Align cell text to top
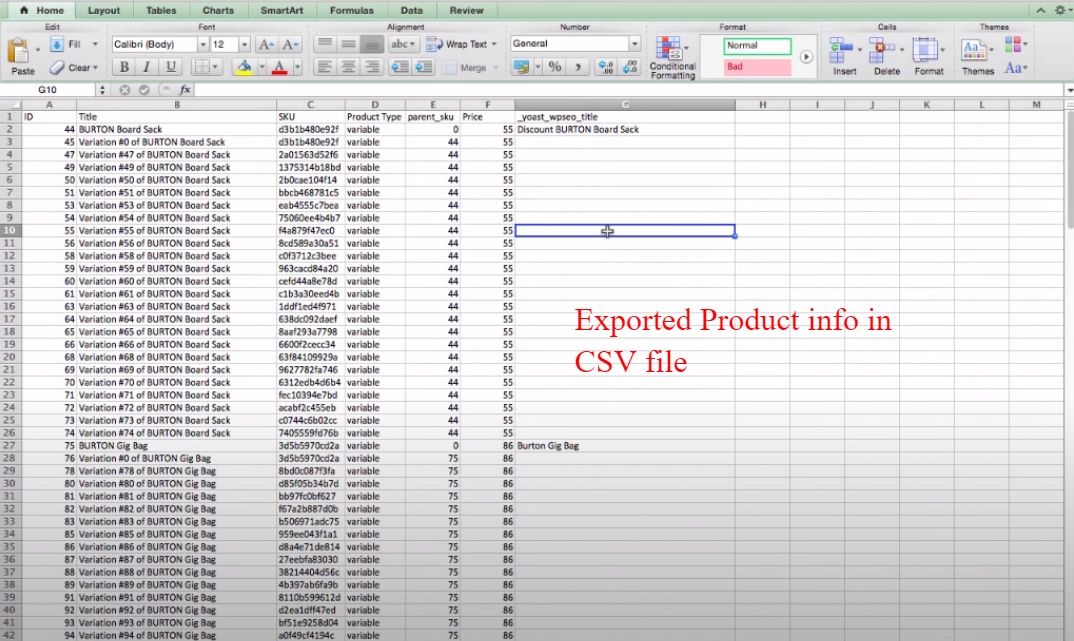 [x=325, y=45]
